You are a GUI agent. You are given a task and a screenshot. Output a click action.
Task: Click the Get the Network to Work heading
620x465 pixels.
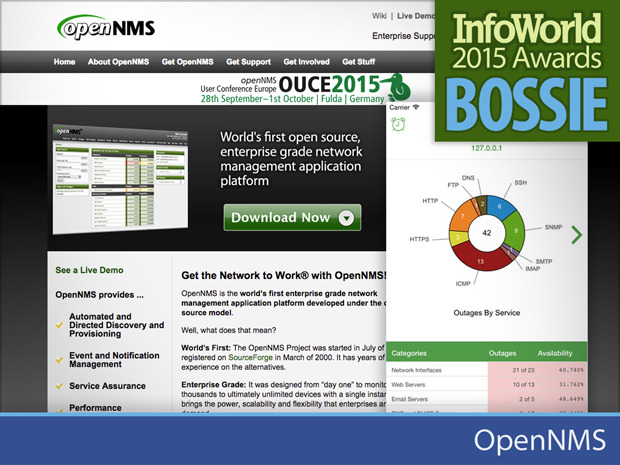coord(284,276)
